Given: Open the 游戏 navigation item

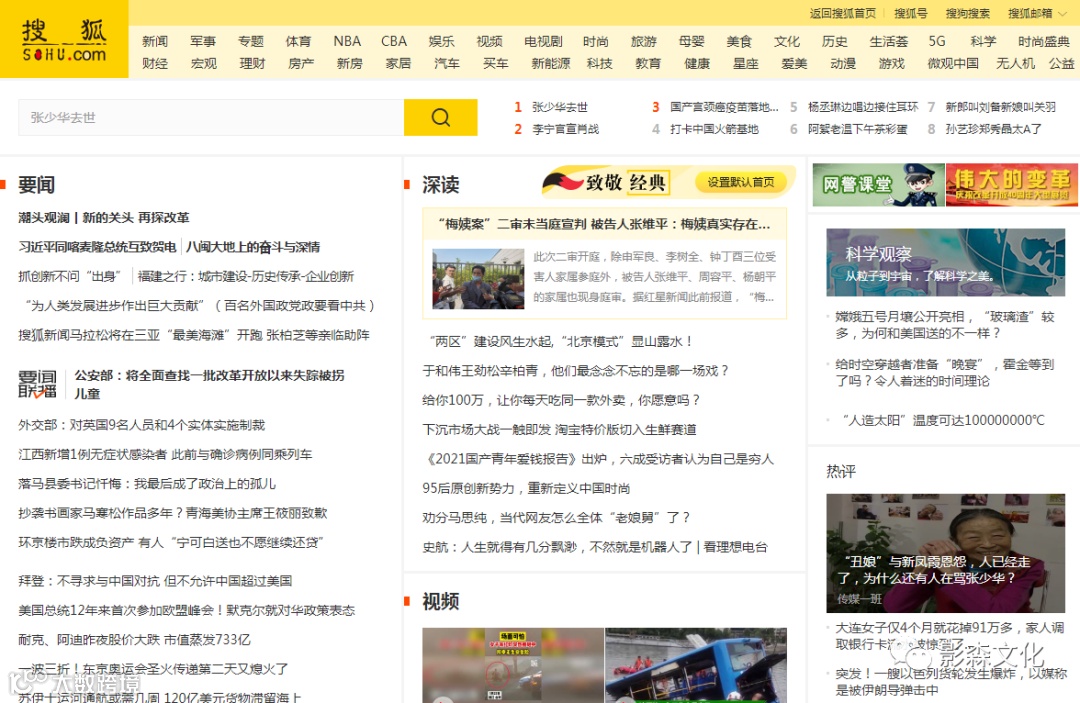Looking at the screenshot, I should [x=891, y=63].
